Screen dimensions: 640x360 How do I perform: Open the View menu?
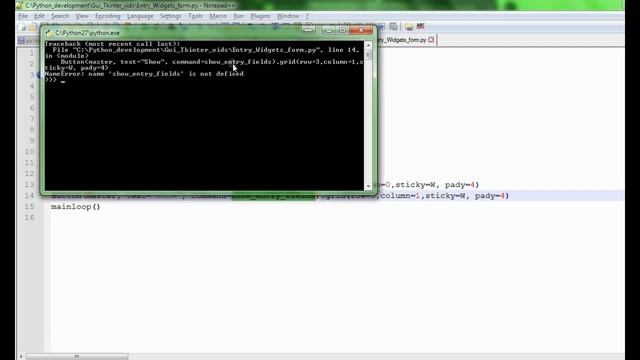[x=82, y=16]
